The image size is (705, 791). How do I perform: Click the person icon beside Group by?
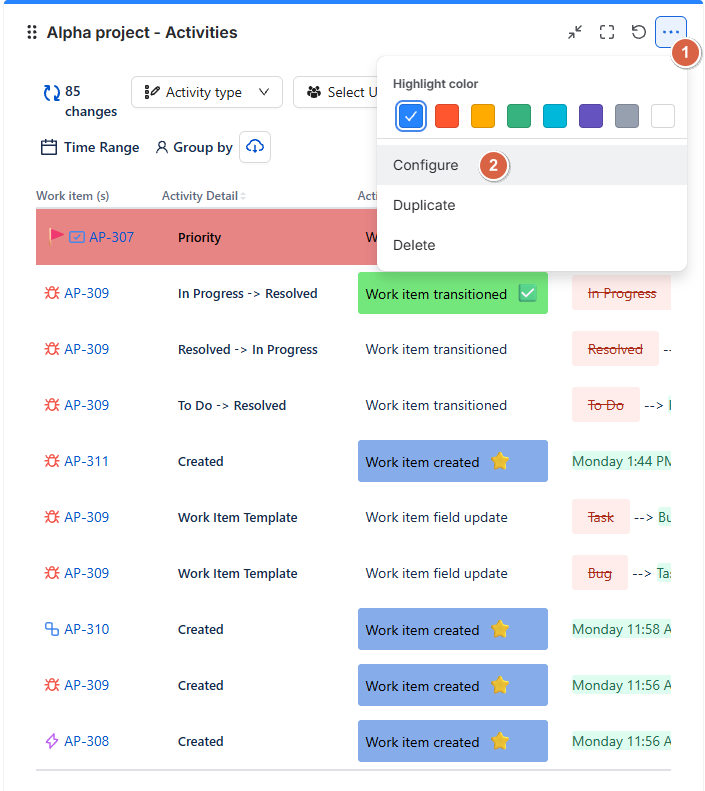point(161,147)
